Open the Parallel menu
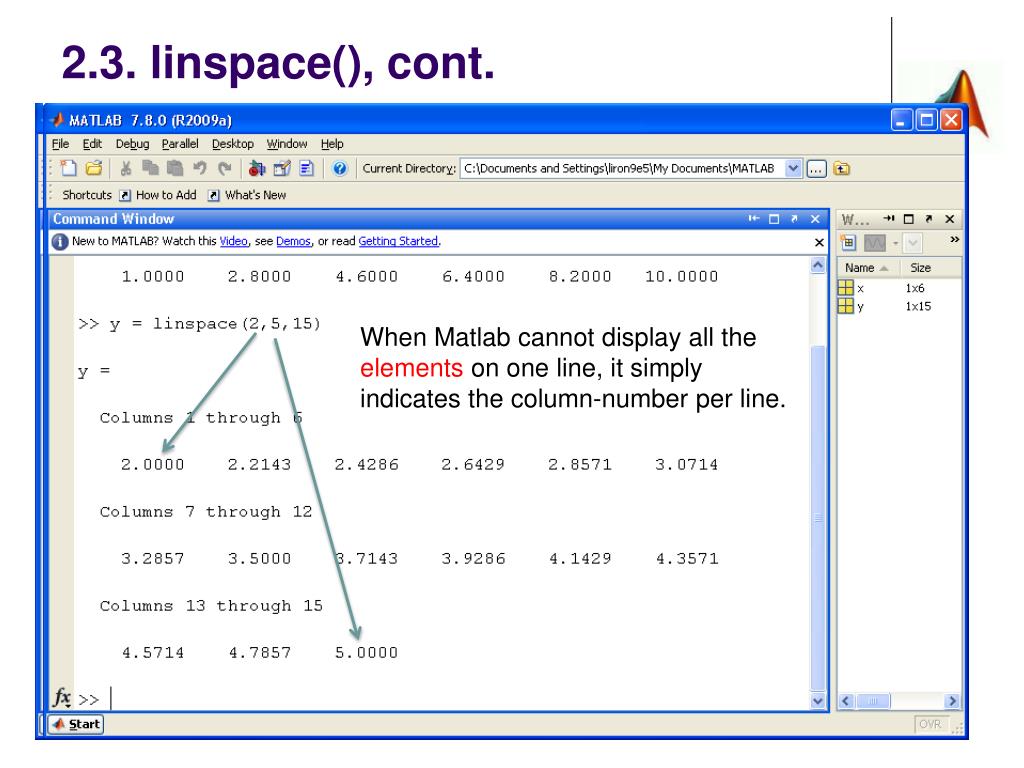 coord(180,144)
